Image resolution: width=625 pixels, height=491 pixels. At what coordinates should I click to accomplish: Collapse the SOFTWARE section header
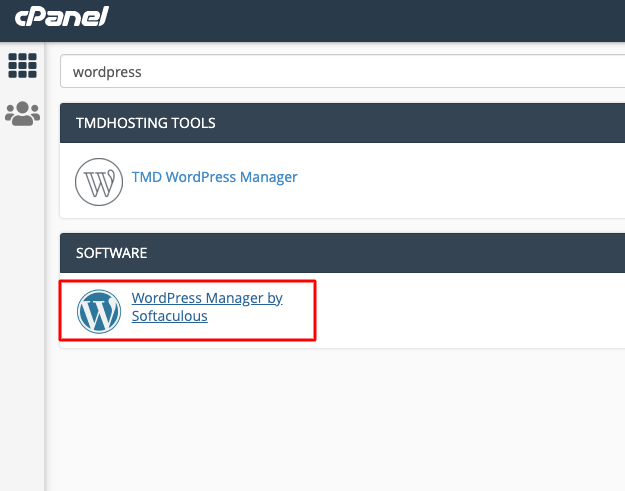(x=342, y=253)
